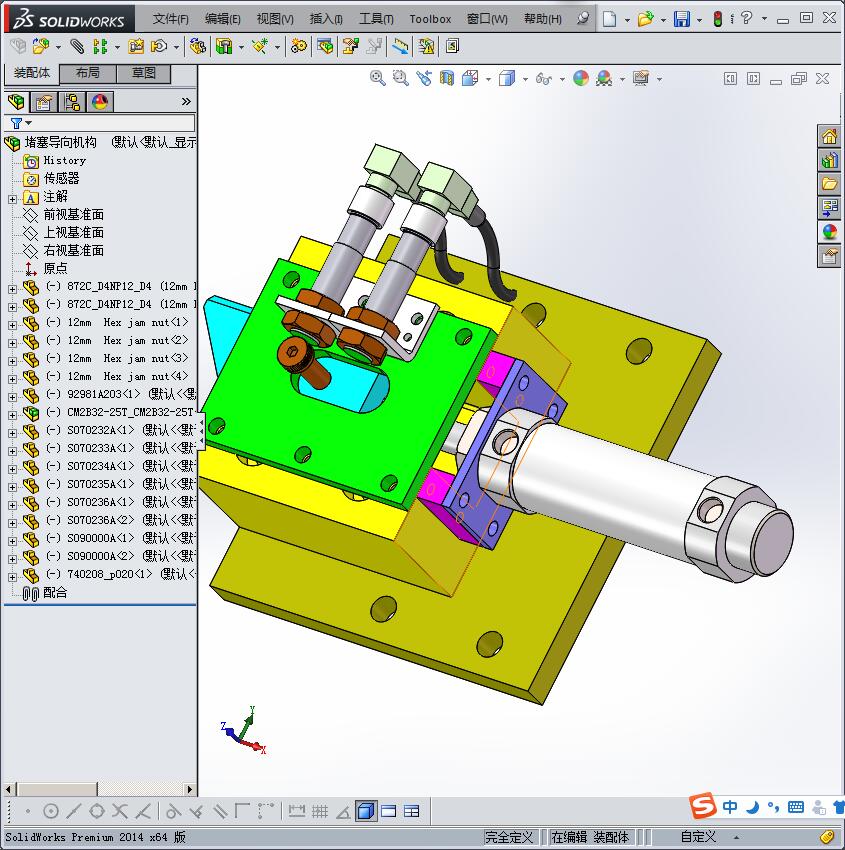Expand the S070232A<1> component node
845x850 pixels.
[12, 433]
